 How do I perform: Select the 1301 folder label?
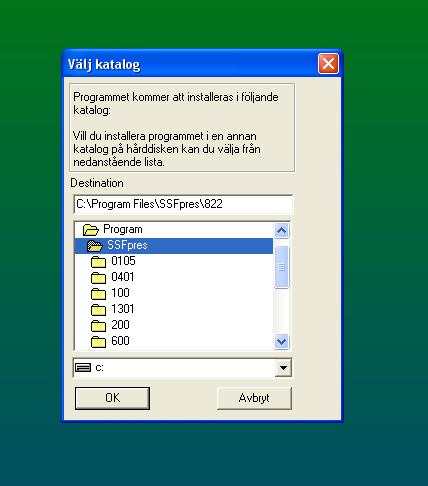tap(123, 309)
